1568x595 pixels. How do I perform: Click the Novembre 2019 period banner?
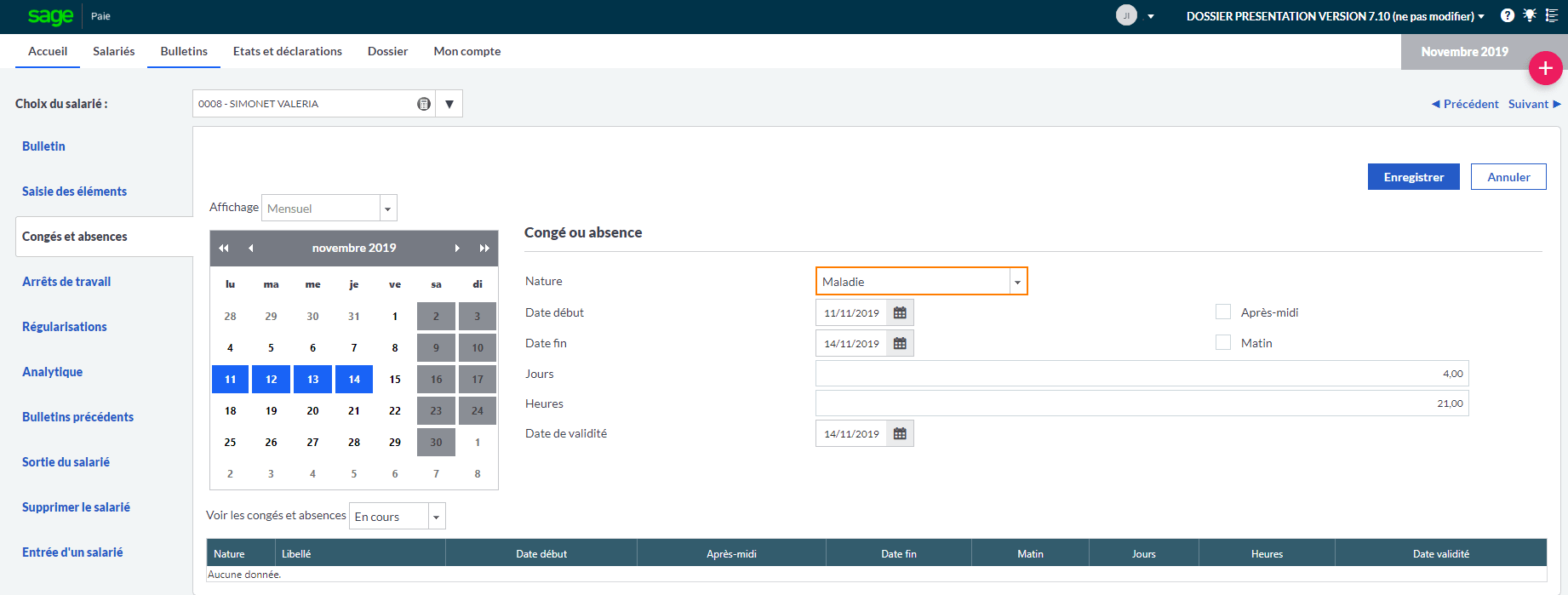coord(1464,52)
